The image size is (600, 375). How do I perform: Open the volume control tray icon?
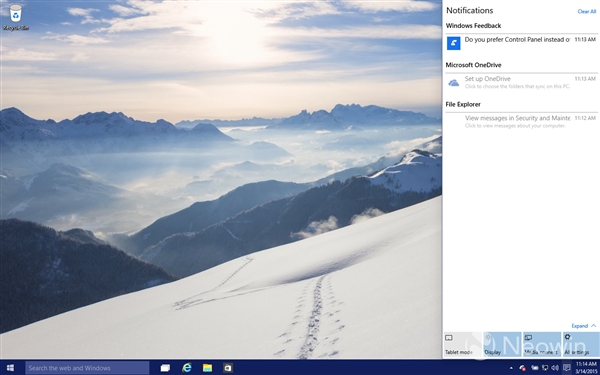tap(555, 368)
